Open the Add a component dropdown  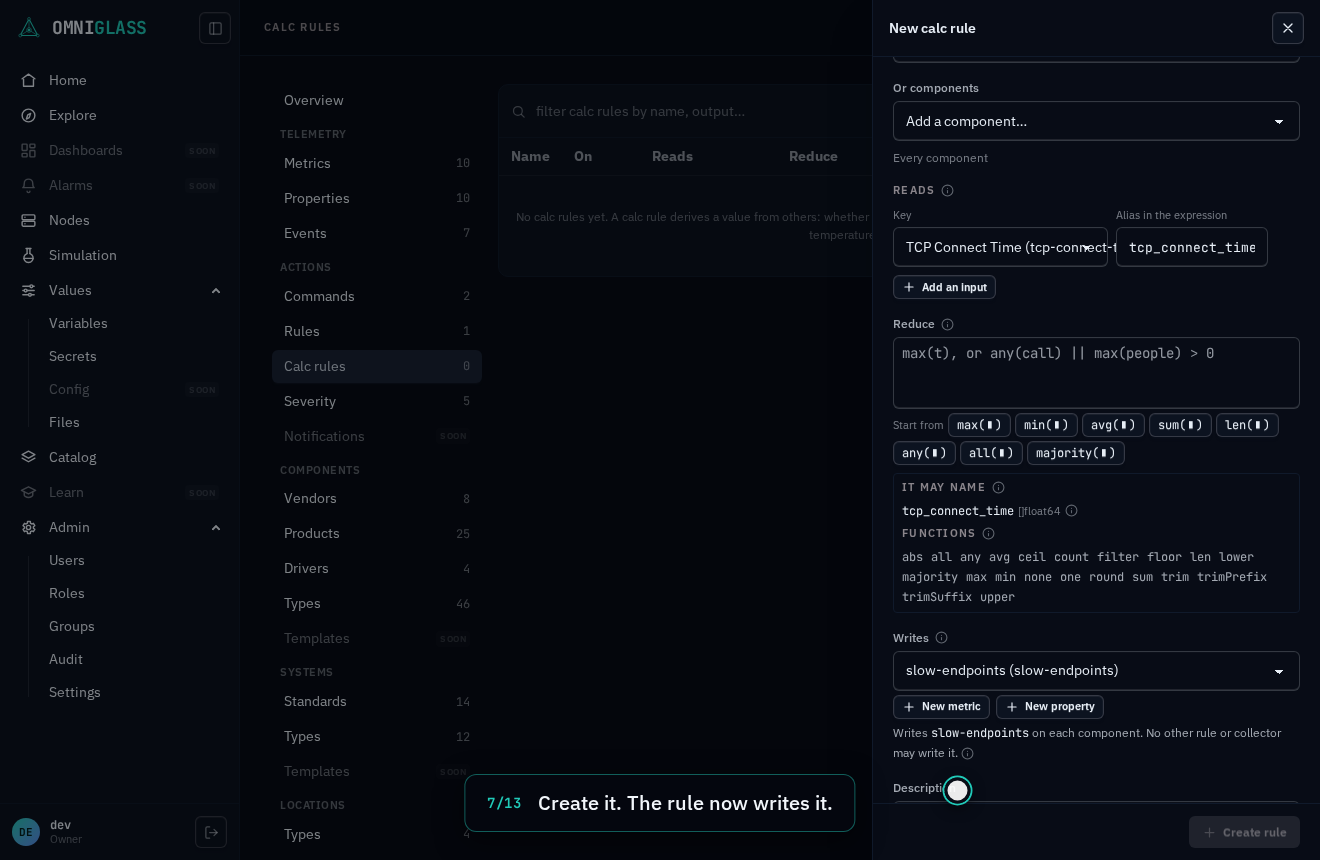coord(1096,121)
